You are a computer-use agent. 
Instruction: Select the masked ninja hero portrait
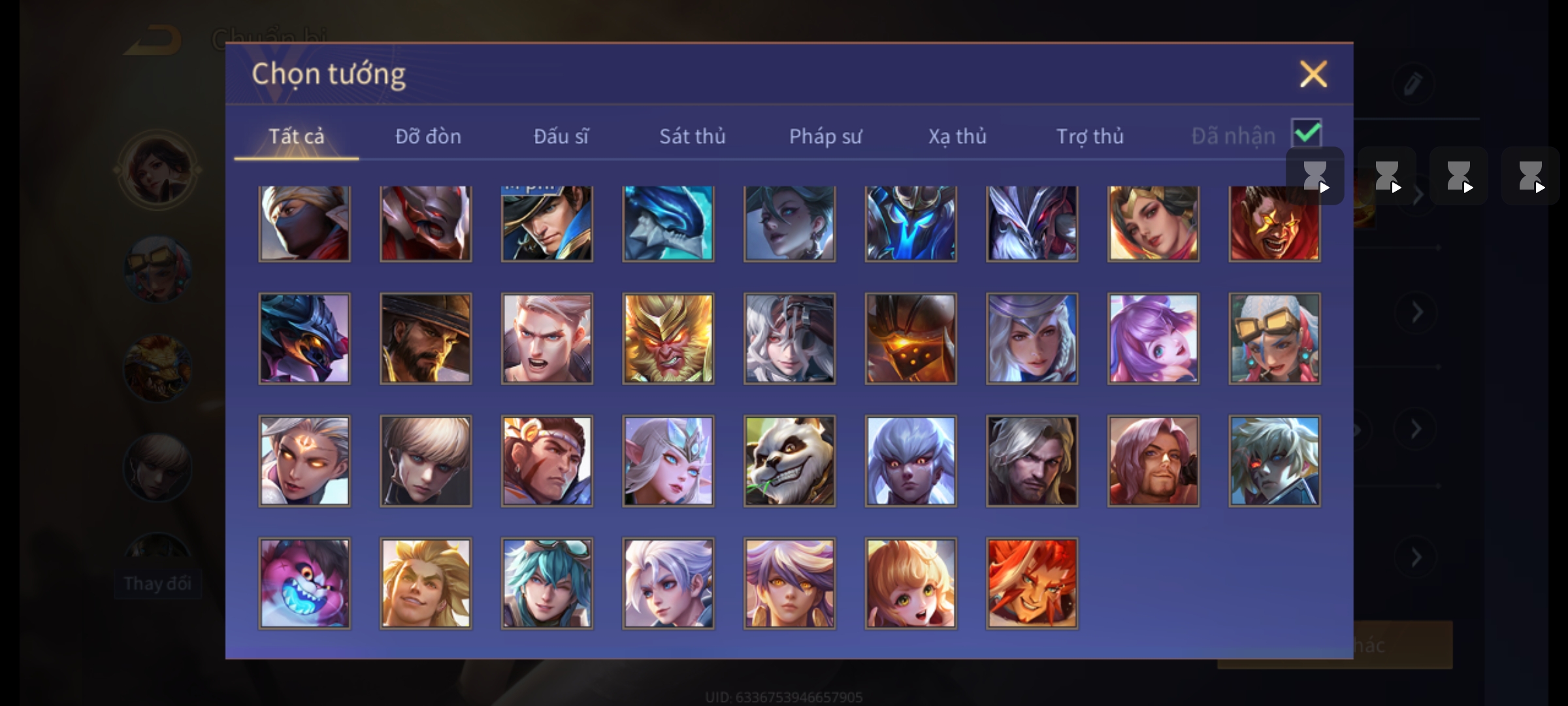click(x=304, y=224)
